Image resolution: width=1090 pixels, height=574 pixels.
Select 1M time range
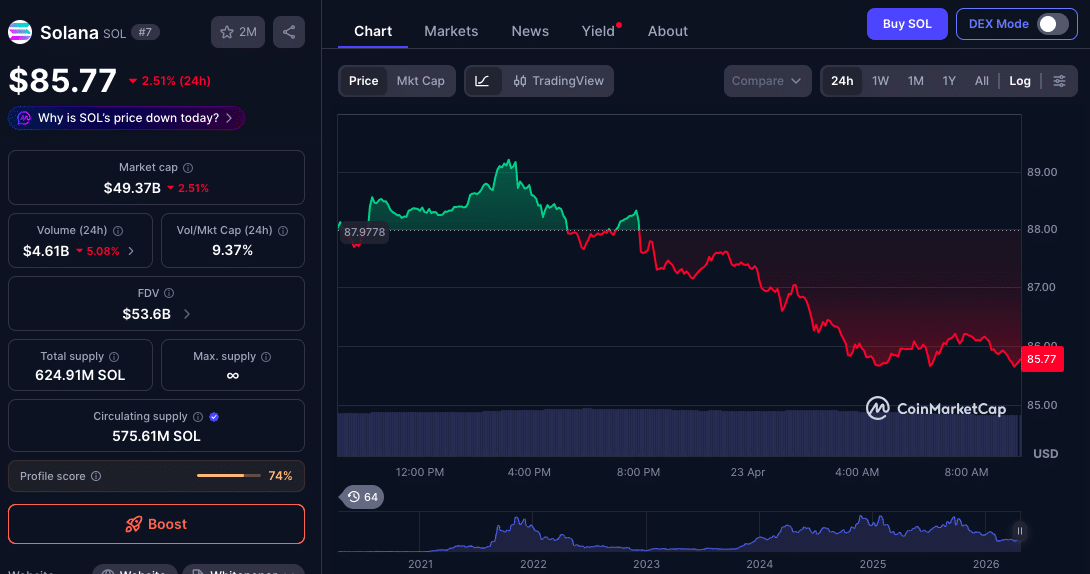916,81
